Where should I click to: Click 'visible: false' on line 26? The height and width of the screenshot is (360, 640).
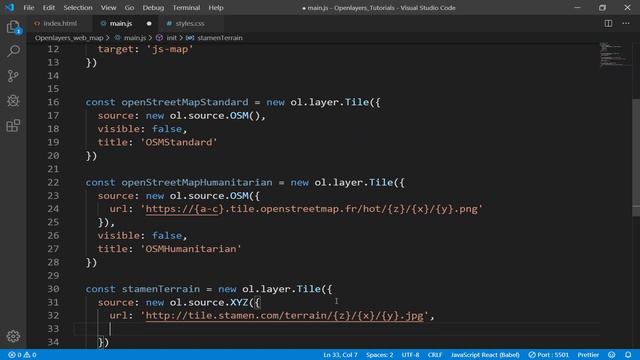[140, 236]
